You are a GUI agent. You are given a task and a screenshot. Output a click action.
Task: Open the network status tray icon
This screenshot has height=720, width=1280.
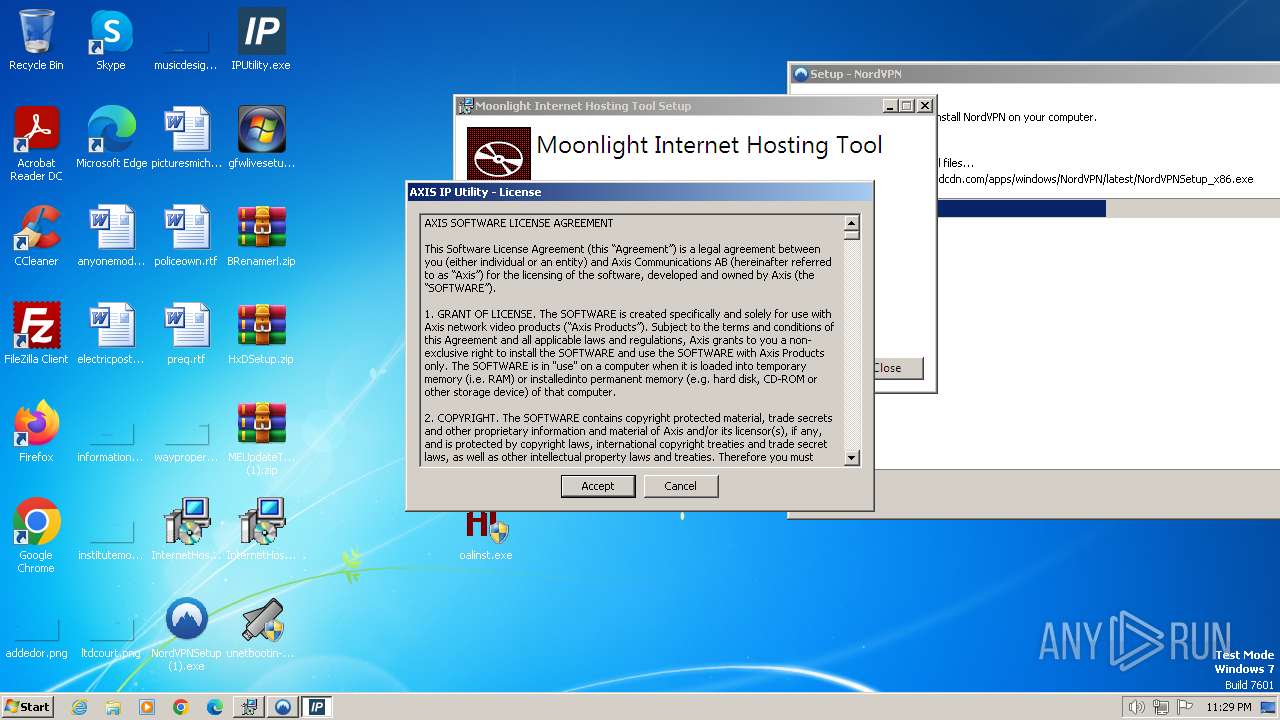(x=1161, y=707)
